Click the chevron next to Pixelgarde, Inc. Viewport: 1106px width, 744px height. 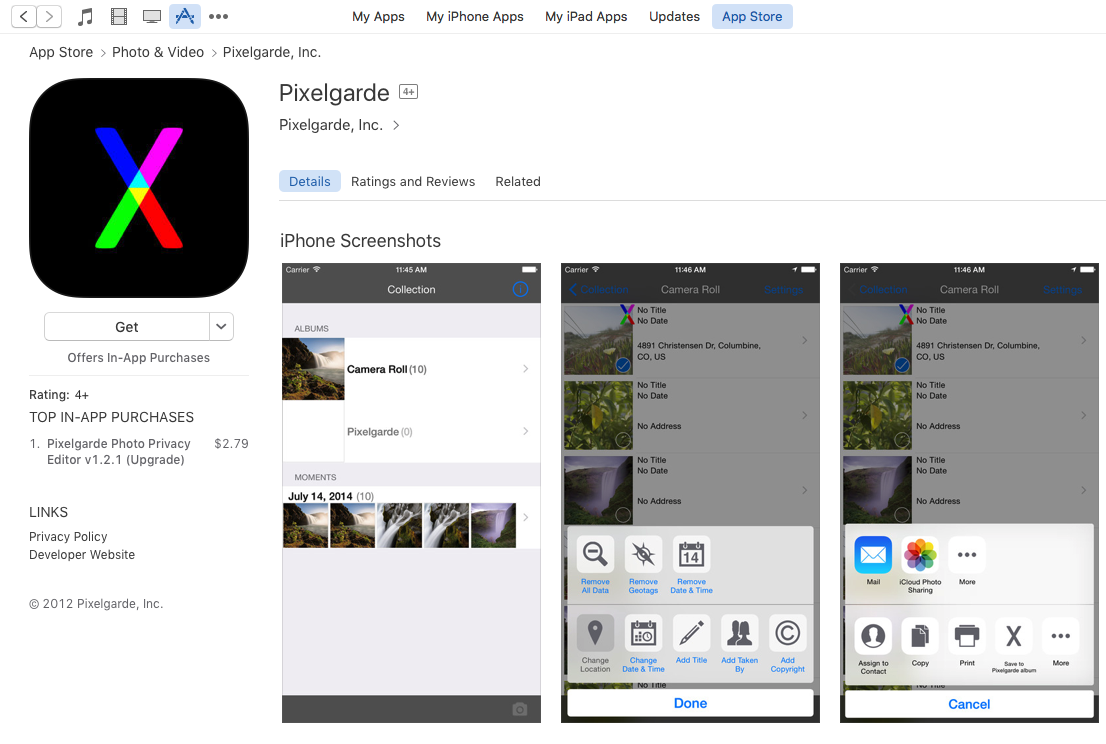(396, 126)
